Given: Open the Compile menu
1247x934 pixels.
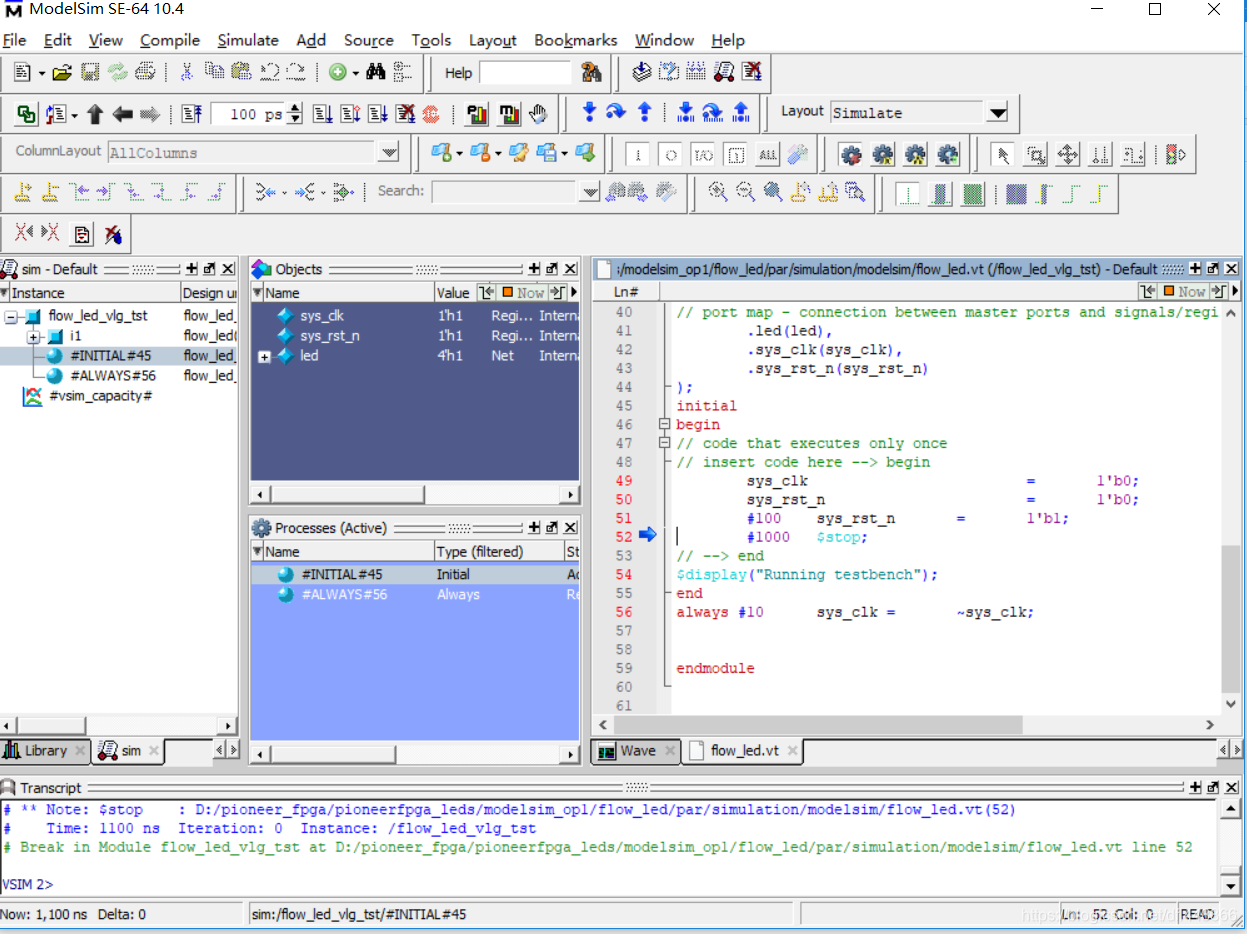Looking at the screenshot, I should tap(170, 40).
